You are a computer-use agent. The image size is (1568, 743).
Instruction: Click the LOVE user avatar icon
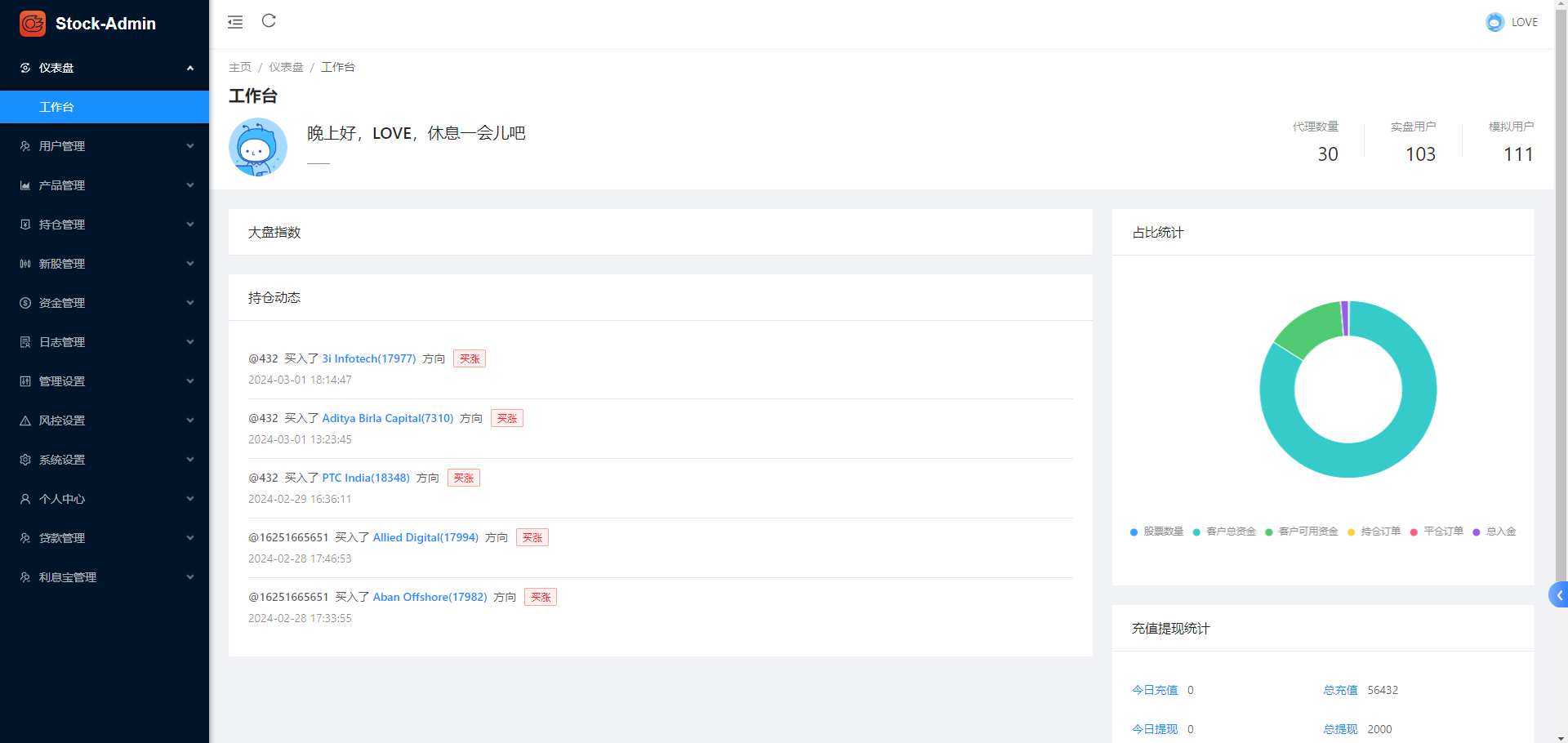pyautogui.click(x=1494, y=22)
